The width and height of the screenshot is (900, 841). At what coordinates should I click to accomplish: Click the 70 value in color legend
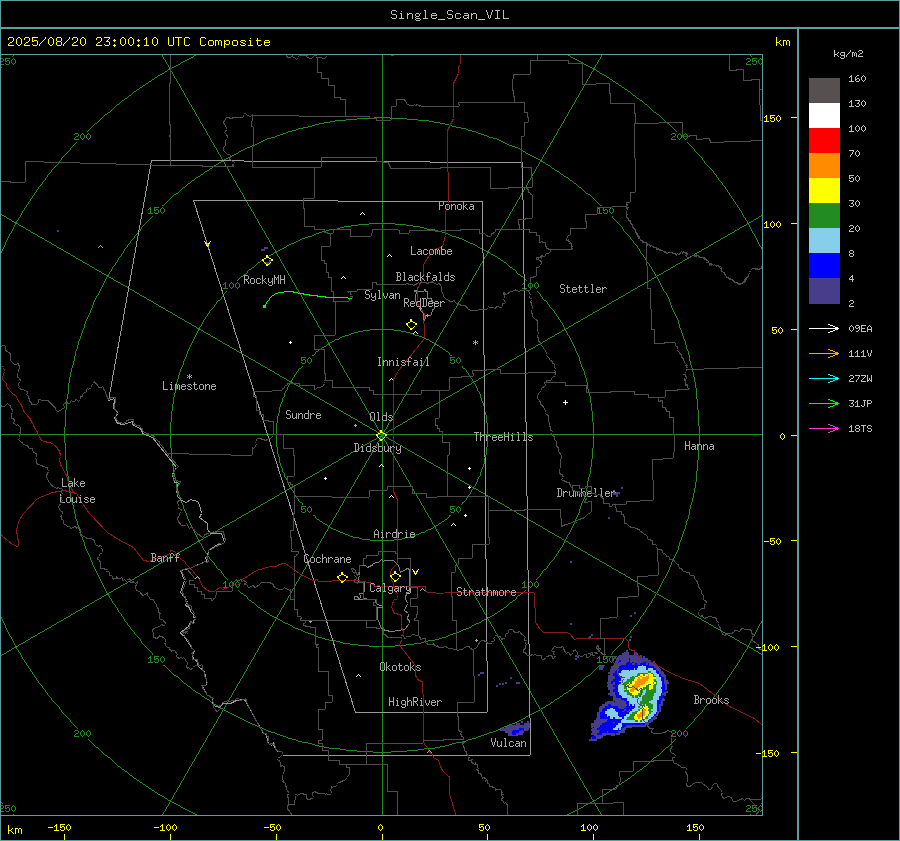(854, 154)
